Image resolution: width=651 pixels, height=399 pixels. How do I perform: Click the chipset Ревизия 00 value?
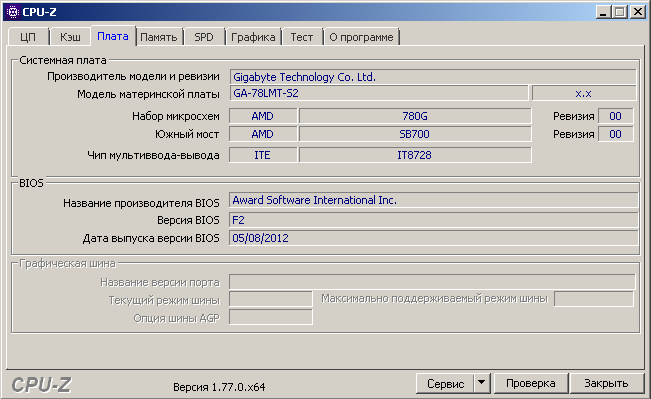pos(616,116)
